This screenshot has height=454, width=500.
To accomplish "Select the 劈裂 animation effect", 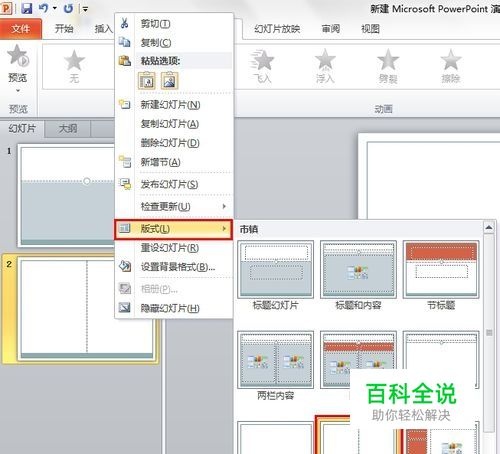I will coord(388,66).
